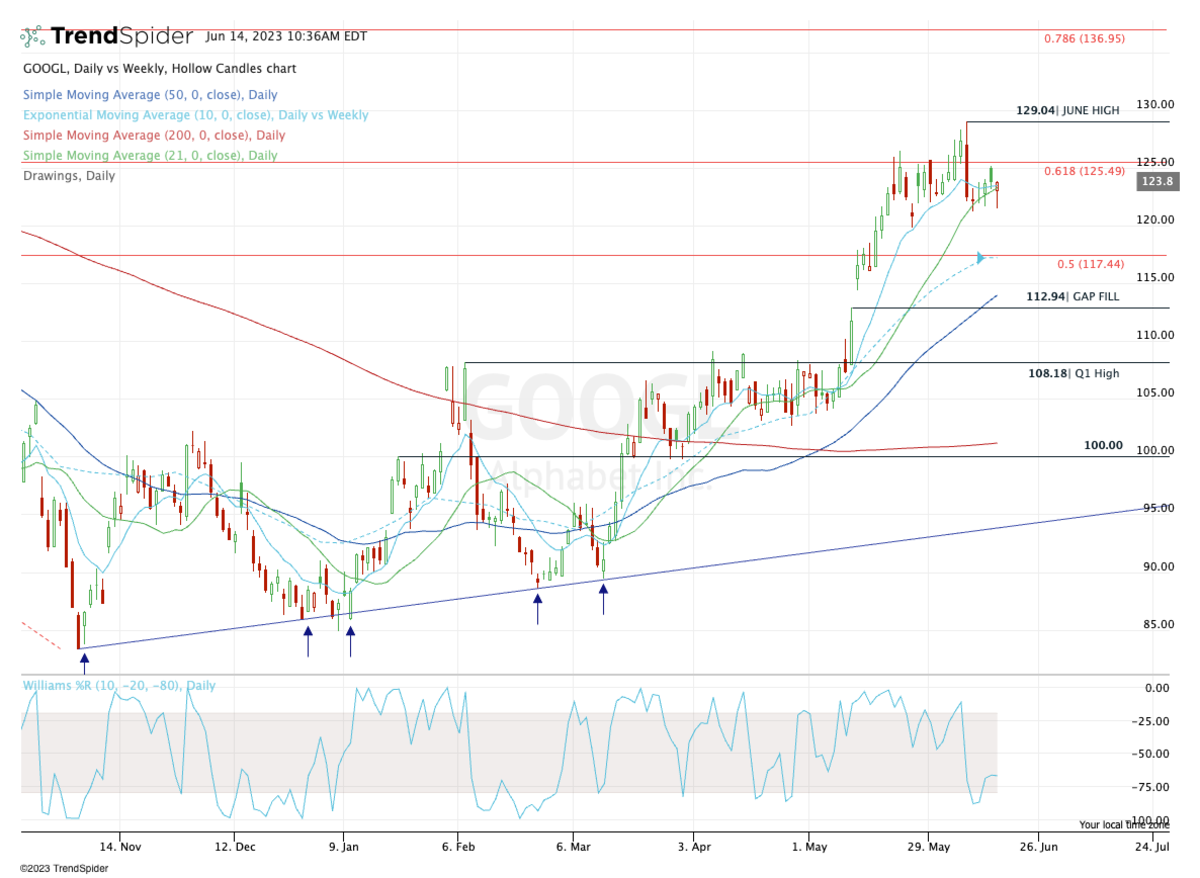Click the Williams %R indicator label

pos(119,686)
